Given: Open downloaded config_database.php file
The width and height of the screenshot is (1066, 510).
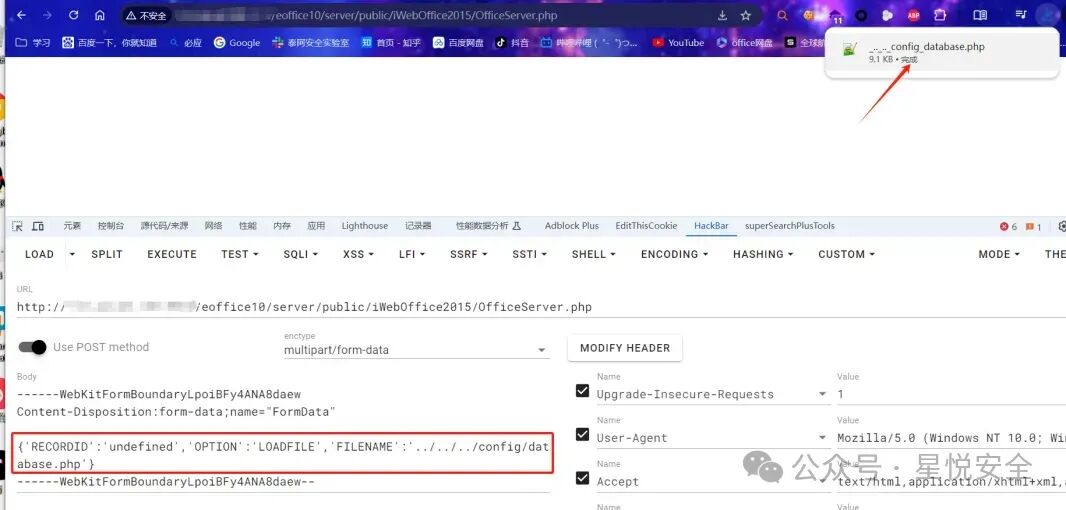Looking at the screenshot, I should point(927,47).
